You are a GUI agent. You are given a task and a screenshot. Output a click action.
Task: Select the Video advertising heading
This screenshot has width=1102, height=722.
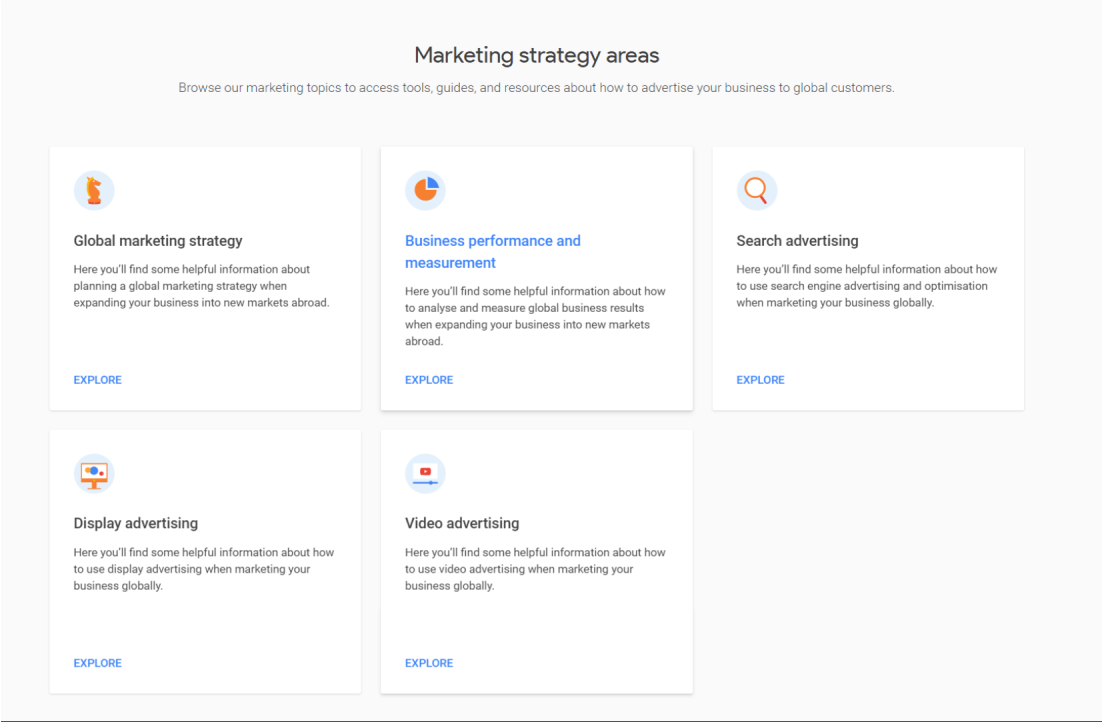click(462, 523)
